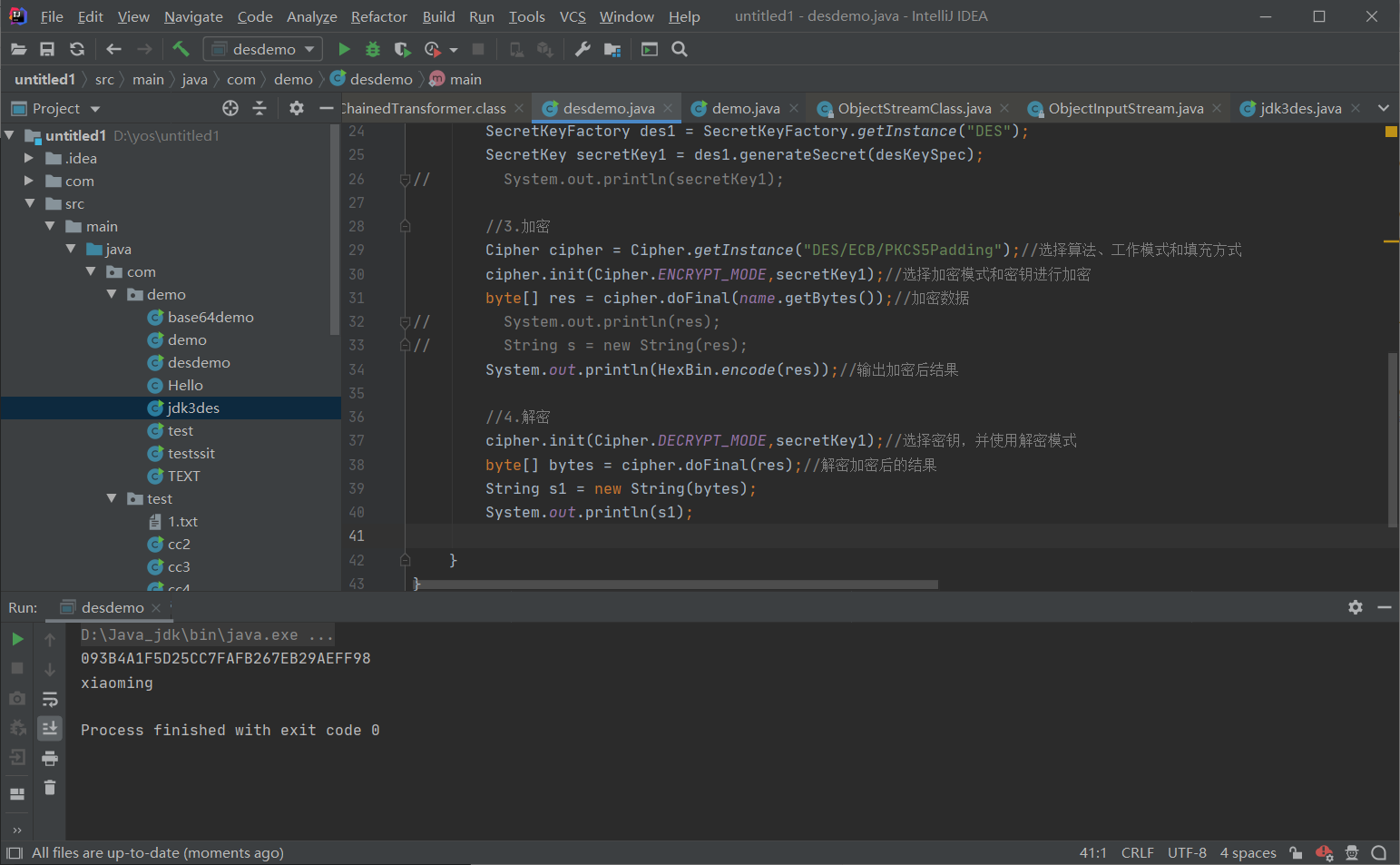The width and height of the screenshot is (1400, 865).
Task: Start debugging with the green bug icon
Action: click(373, 49)
